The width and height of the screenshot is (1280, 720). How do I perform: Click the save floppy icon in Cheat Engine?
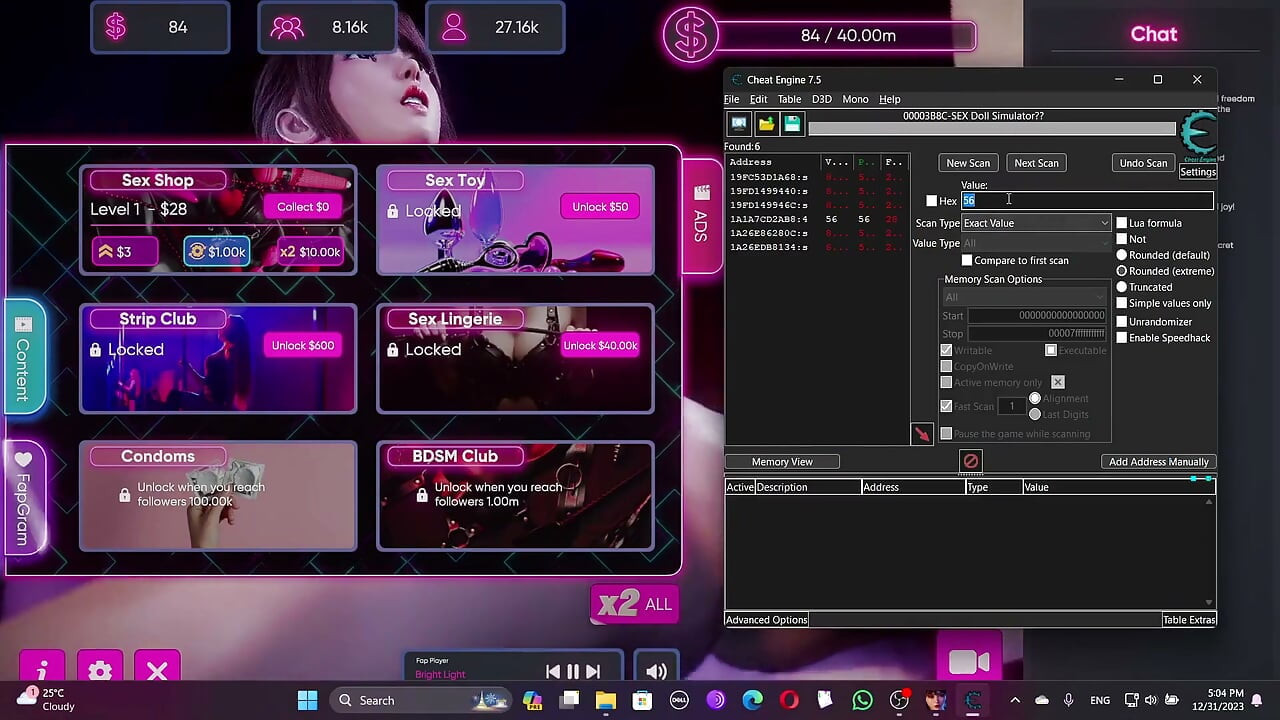[x=792, y=124]
